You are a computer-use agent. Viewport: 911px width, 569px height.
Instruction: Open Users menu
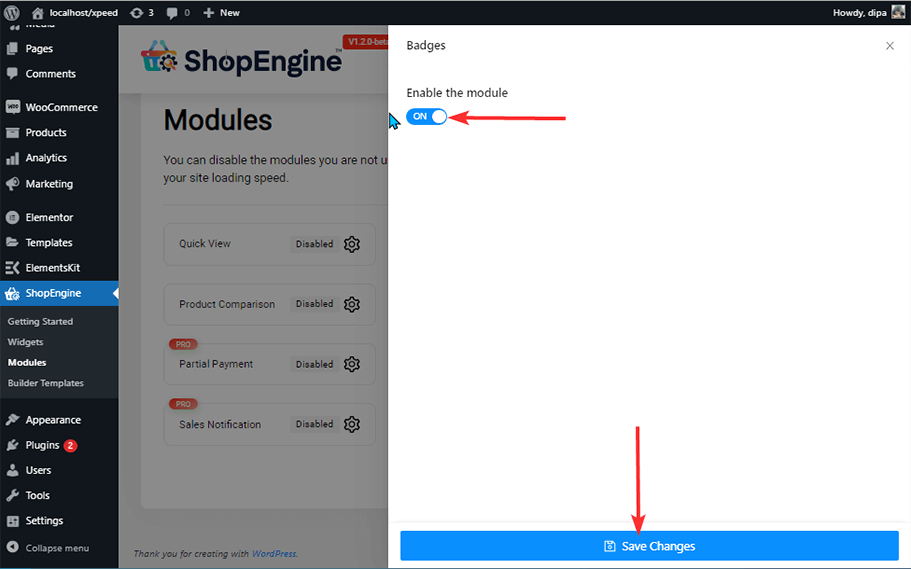(x=38, y=470)
